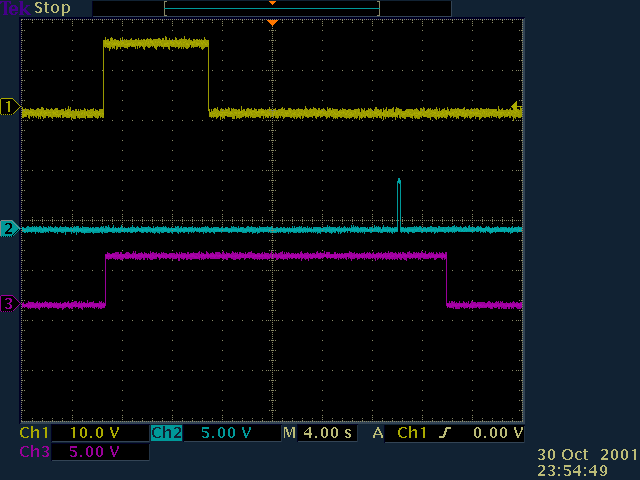Click the magenta channel 3 ground marker
640x480 pixels.
(x=10, y=304)
